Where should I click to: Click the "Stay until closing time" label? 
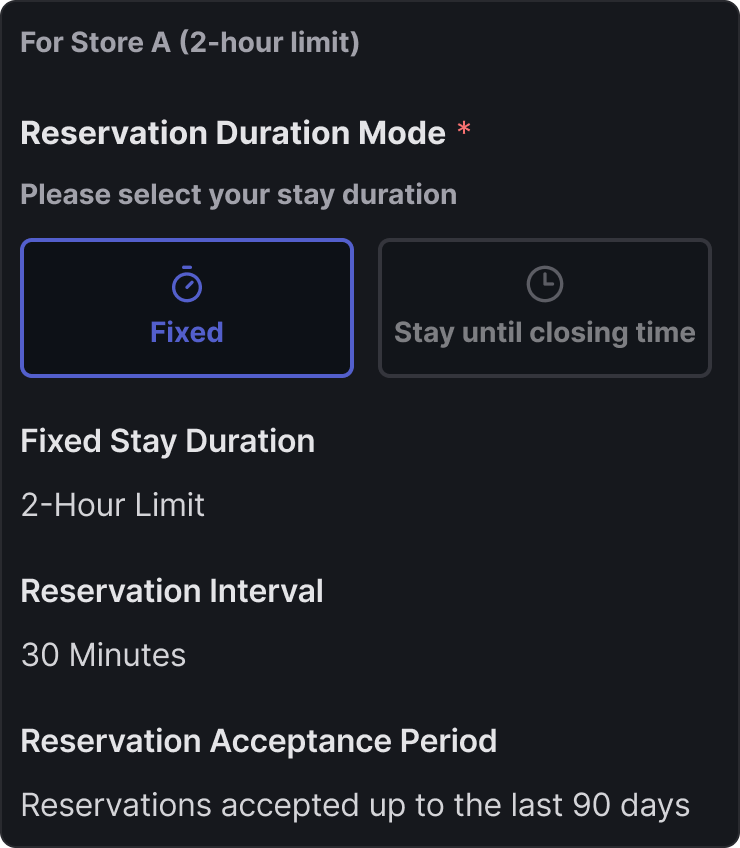544,332
